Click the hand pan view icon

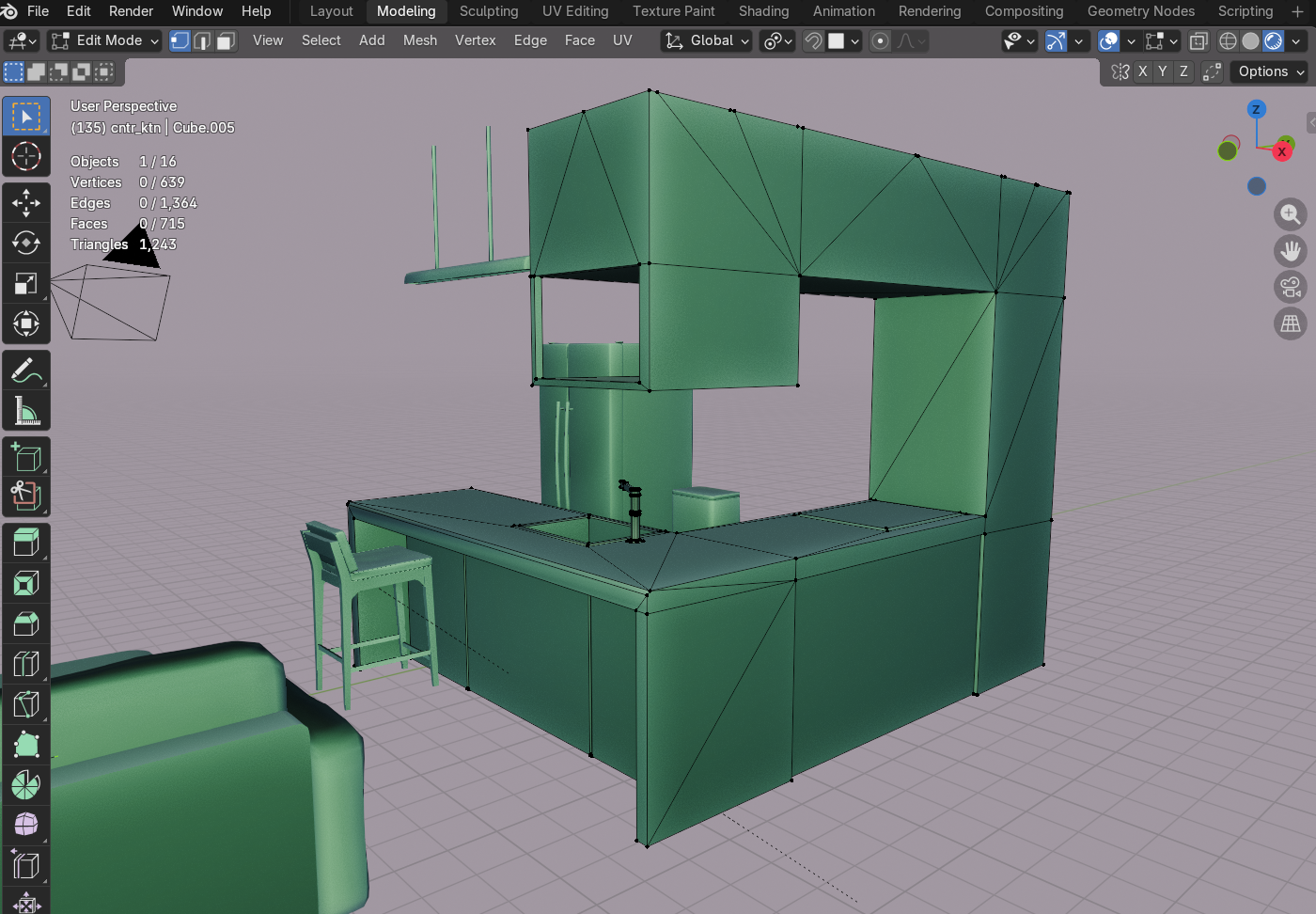tap(1291, 251)
